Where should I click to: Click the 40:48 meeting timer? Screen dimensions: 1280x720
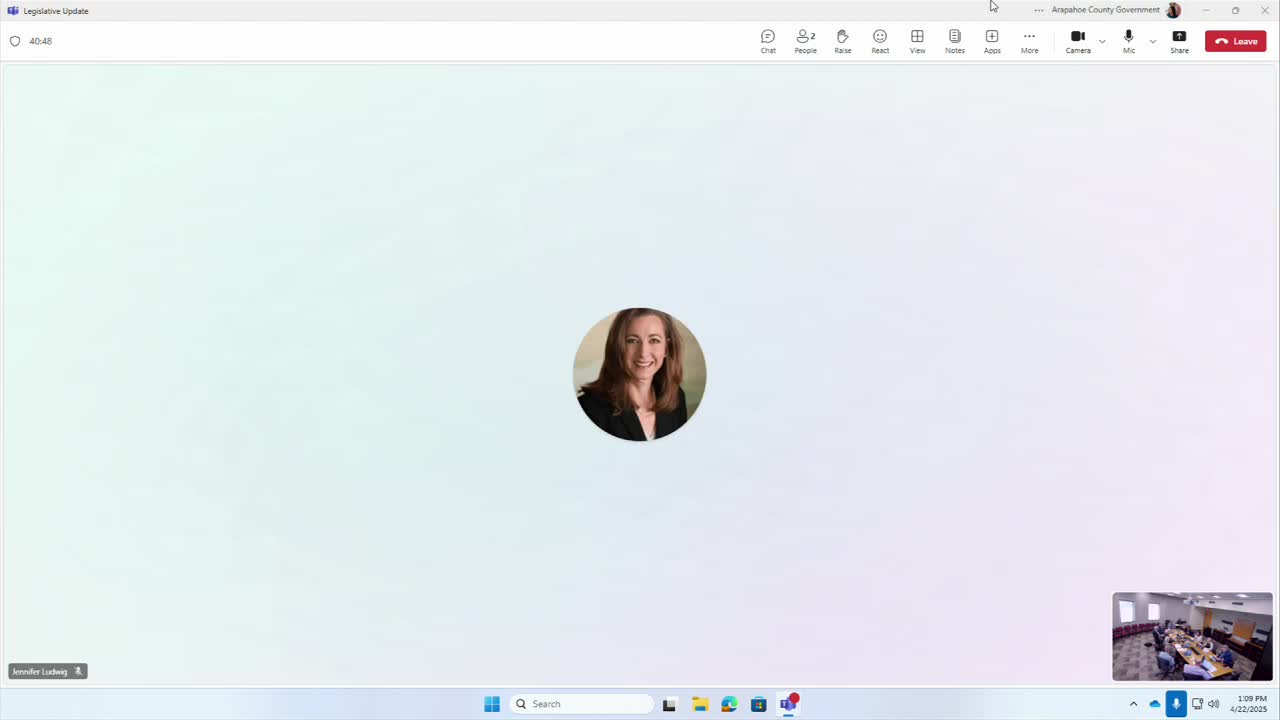41,41
